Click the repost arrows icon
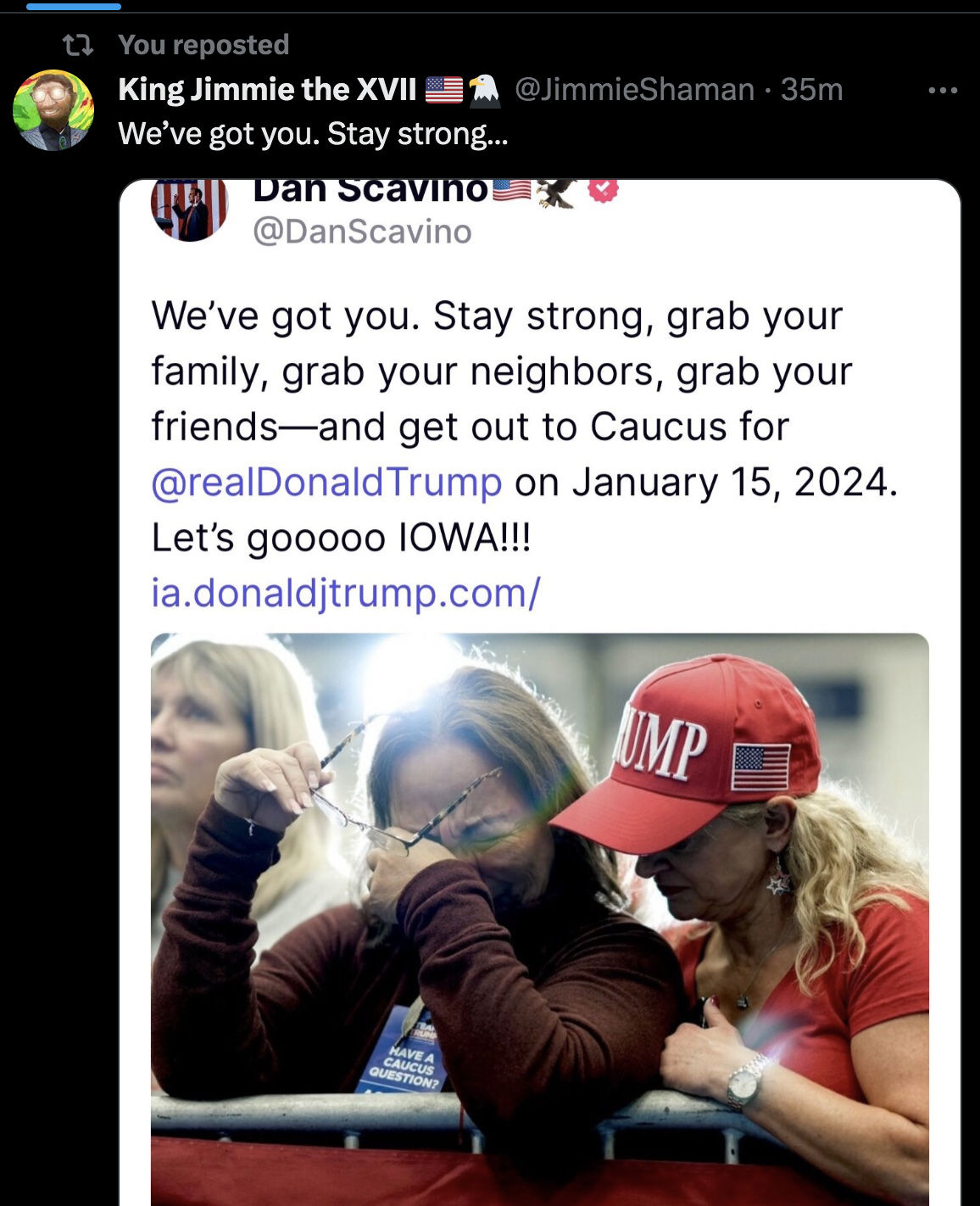The image size is (980, 1206). click(78, 44)
